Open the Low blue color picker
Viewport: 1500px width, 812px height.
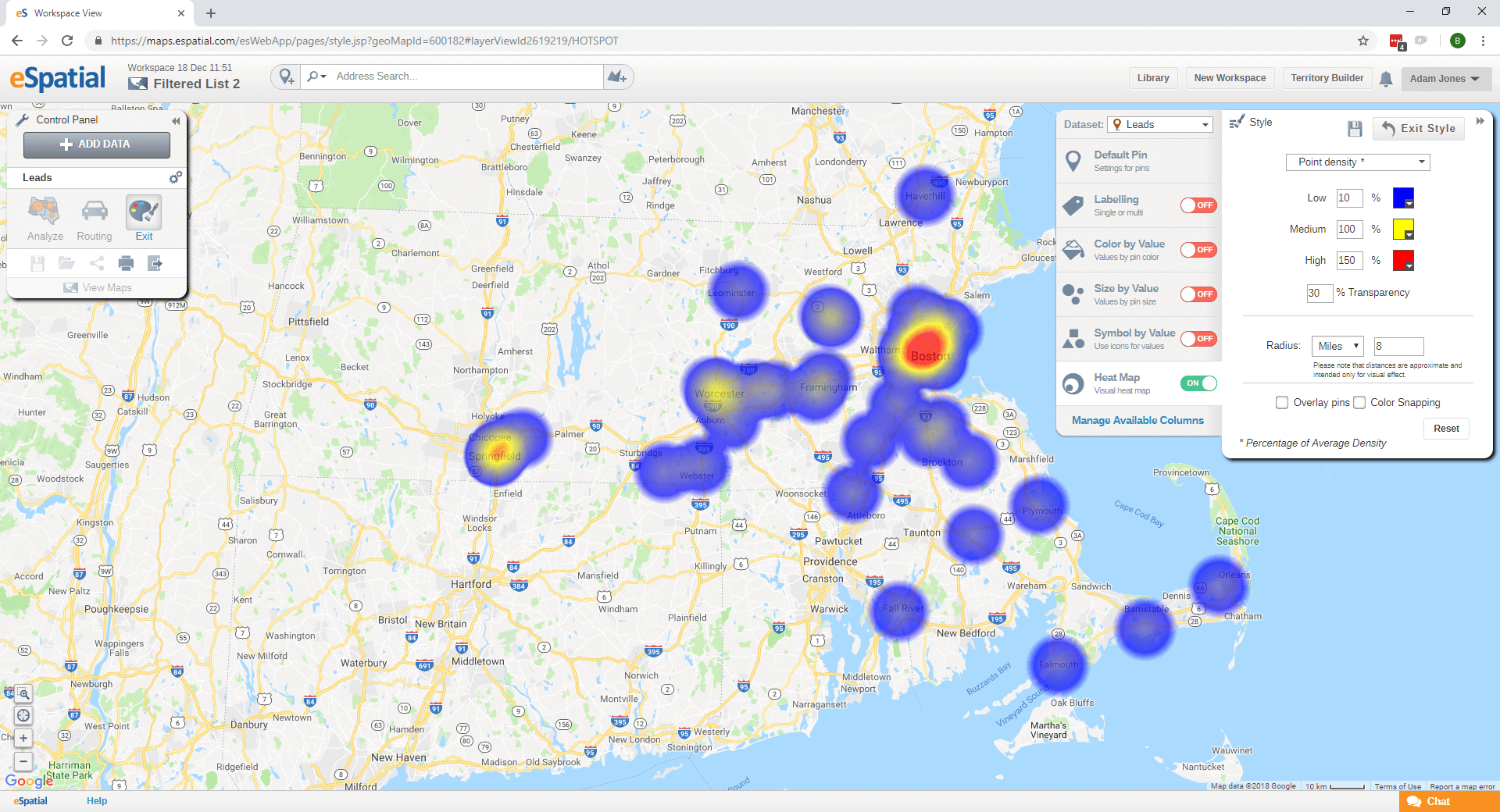(x=1404, y=198)
